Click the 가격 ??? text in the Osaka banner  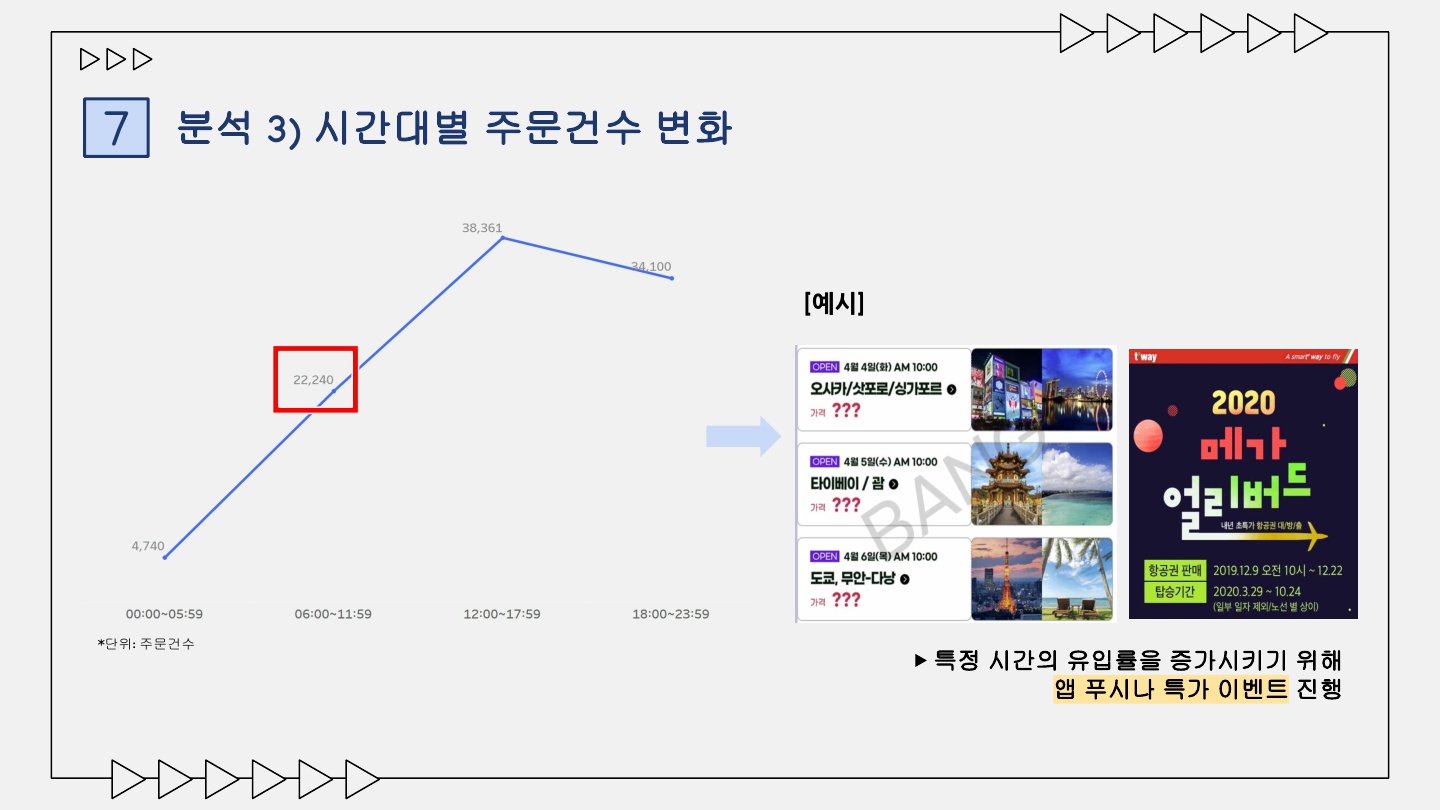tap(835, 411)
